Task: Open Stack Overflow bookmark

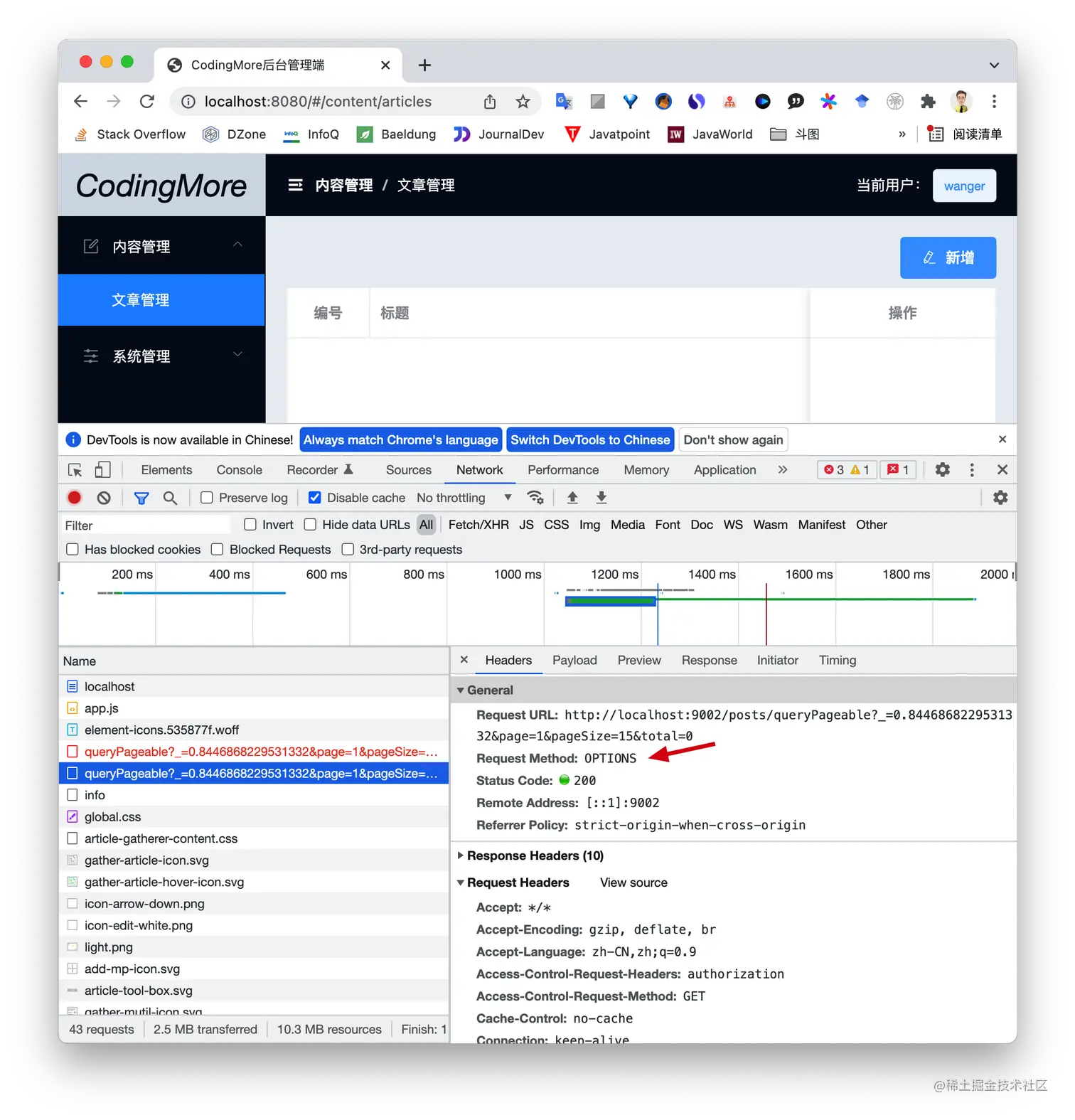Action: 131,134
